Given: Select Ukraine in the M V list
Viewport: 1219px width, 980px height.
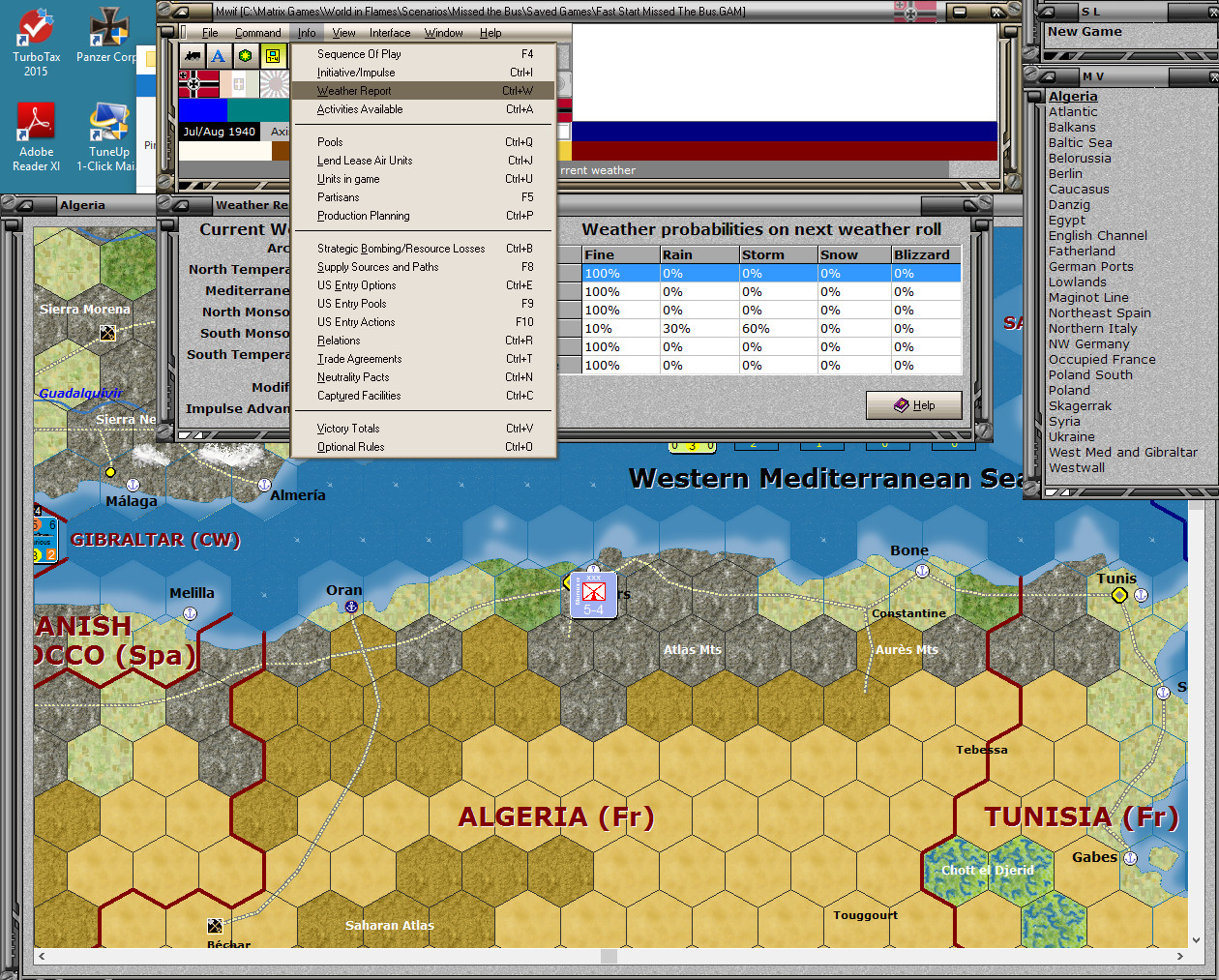Looking at the screenshot, I should click(1072, 437).
